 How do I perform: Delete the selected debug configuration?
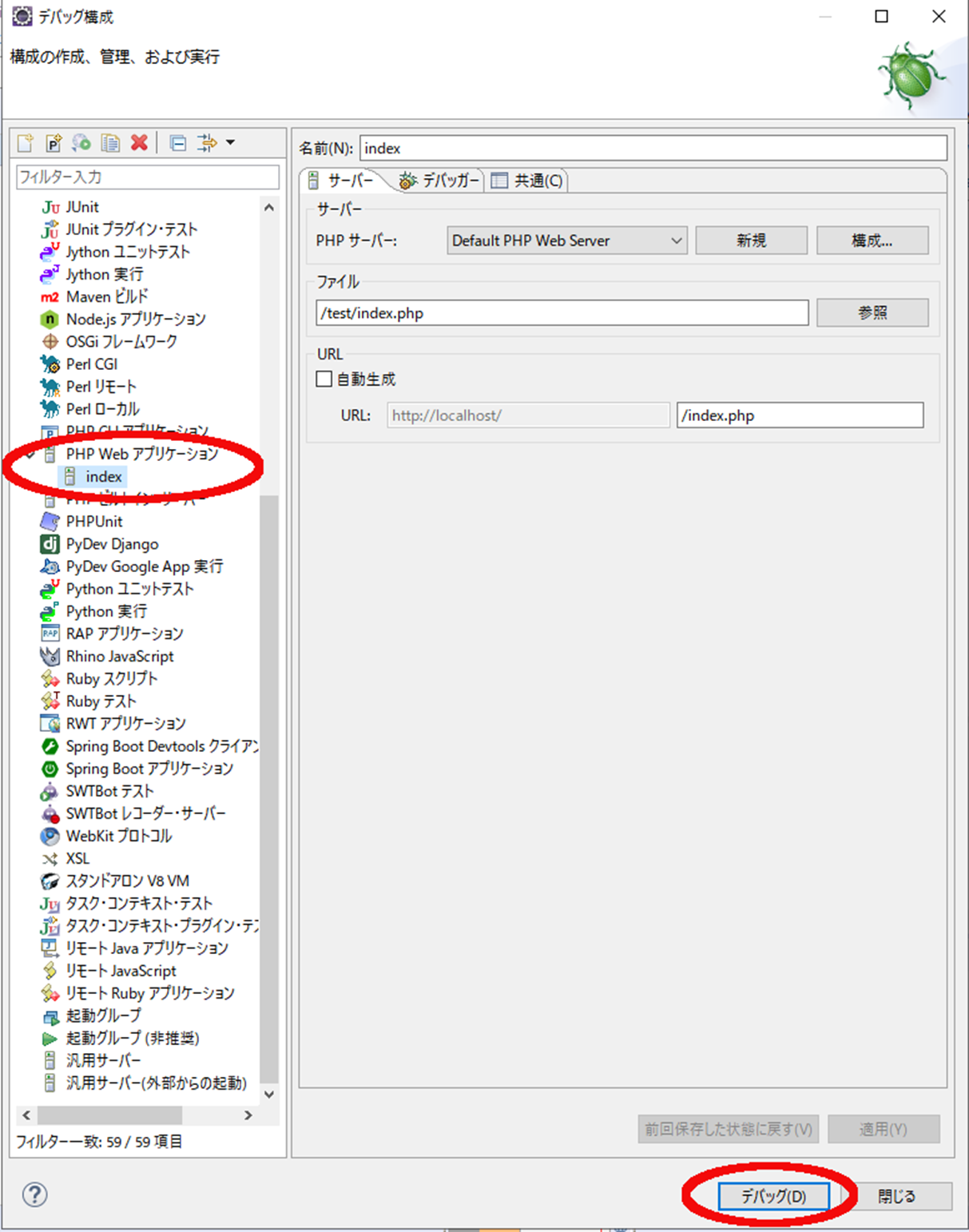click(138, 143)
